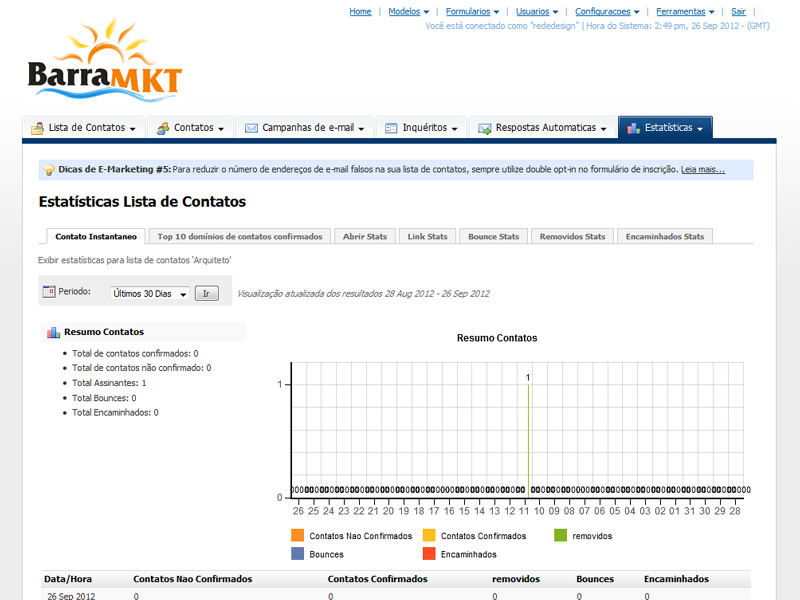Click the orange Contatos Nao Confirmados swatch
This screenshot has height=600, width=800.
(x=297, y=535)
